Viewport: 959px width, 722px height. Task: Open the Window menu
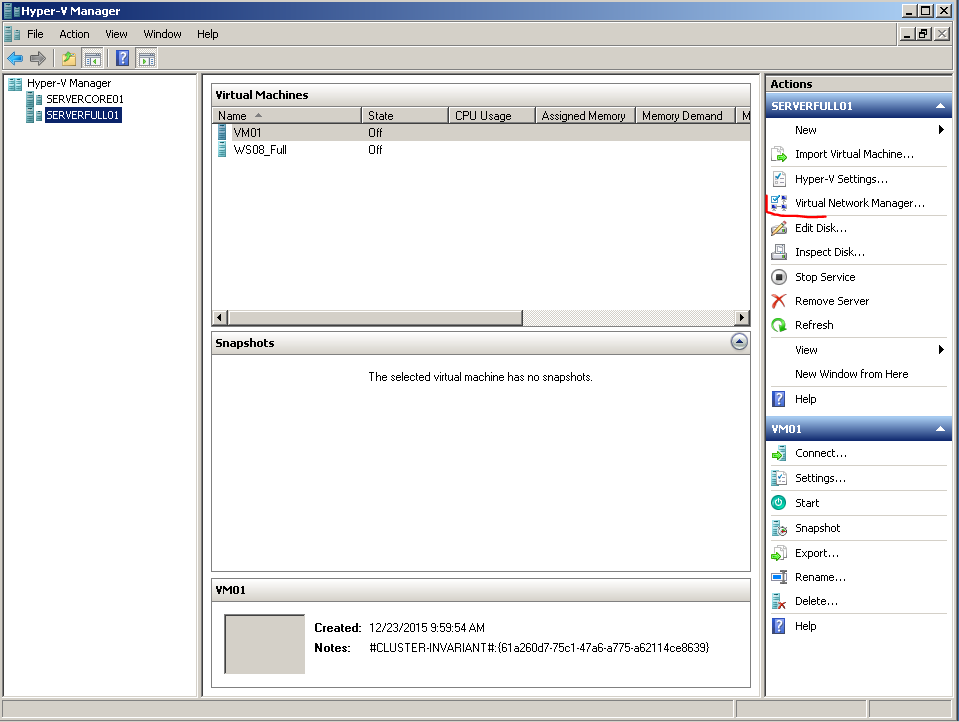click(162, 34)
